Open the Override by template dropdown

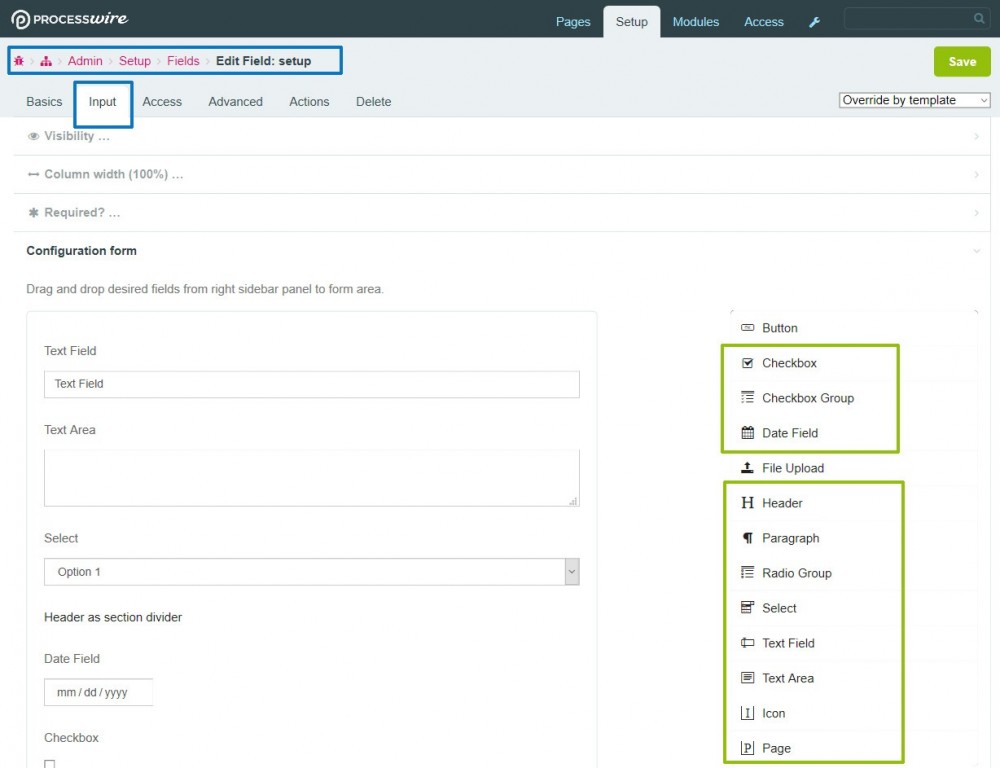click(x=914, y=100)
